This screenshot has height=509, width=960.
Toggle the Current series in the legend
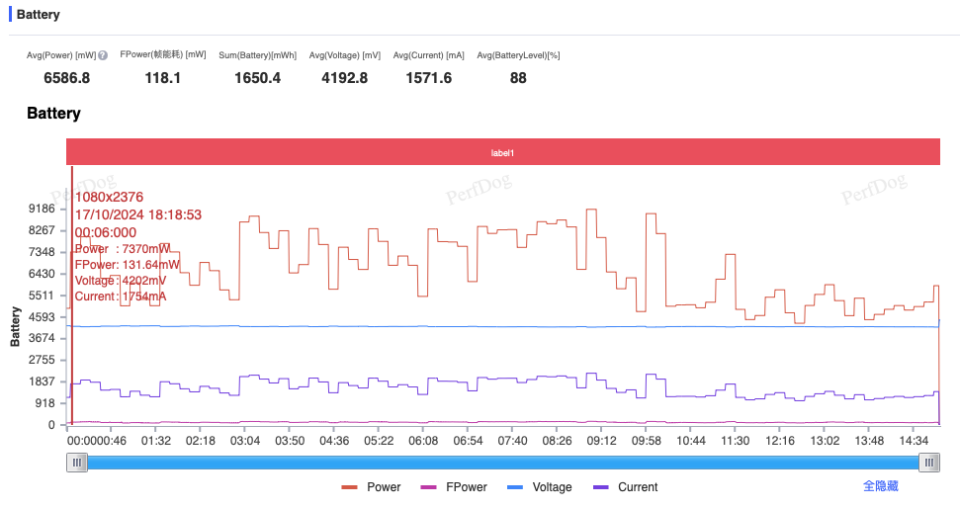[x=625, y=487]
